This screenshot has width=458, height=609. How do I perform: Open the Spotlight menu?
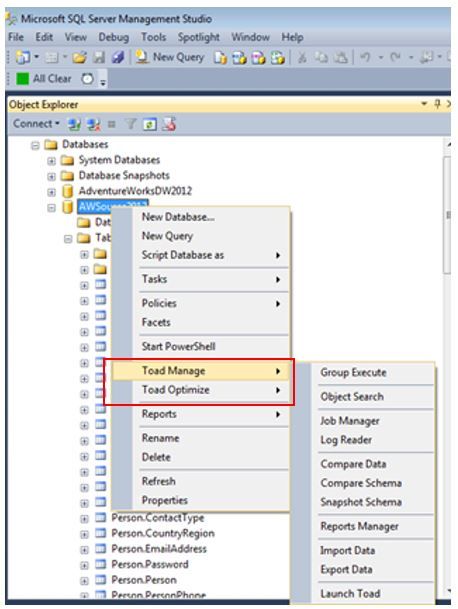tap(199, 37)
